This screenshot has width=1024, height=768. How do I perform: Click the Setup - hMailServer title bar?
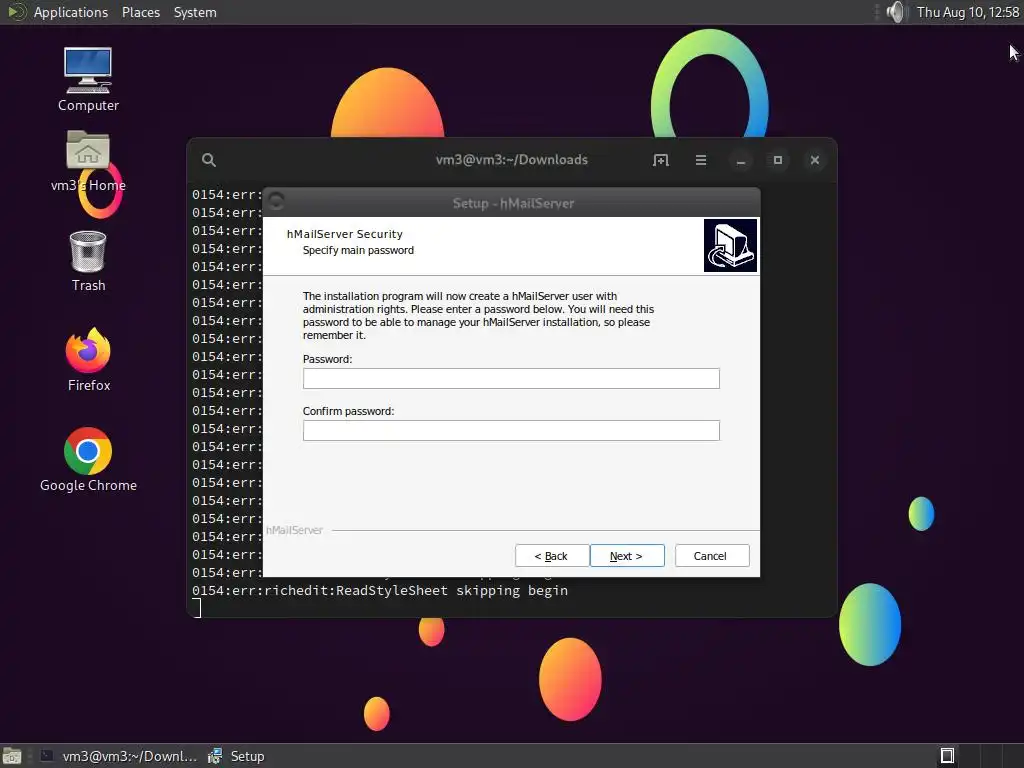(513, 203)
